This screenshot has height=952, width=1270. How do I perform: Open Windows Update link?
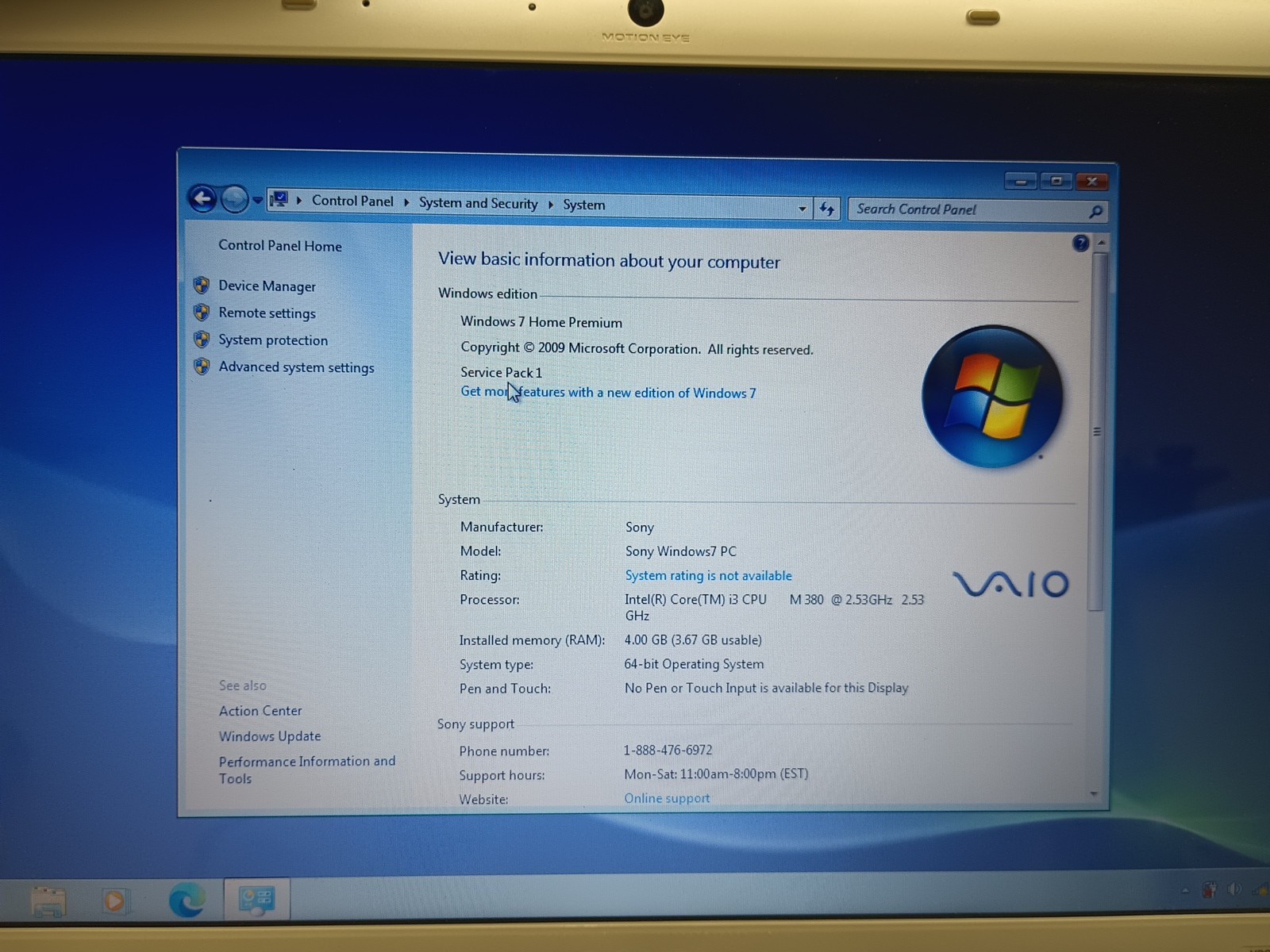pyautogui.click(x=270, y=737)
